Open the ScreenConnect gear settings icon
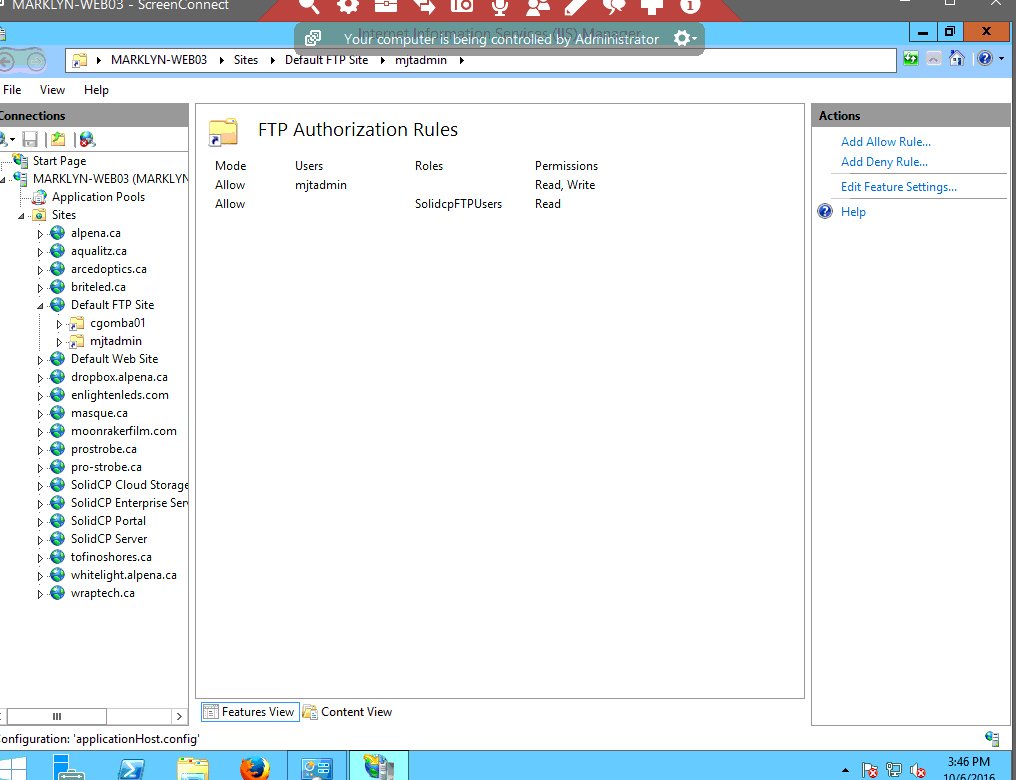Viewport: 1016px width, 780px height. click(348, 6)
